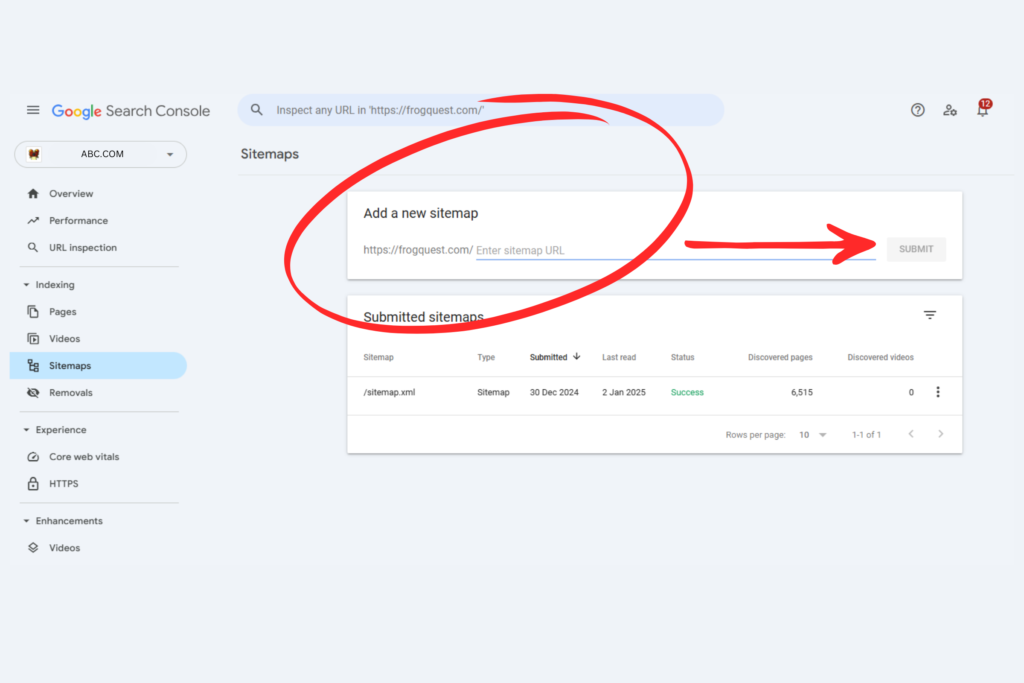Click the Sitemap column header

[378, 357]
